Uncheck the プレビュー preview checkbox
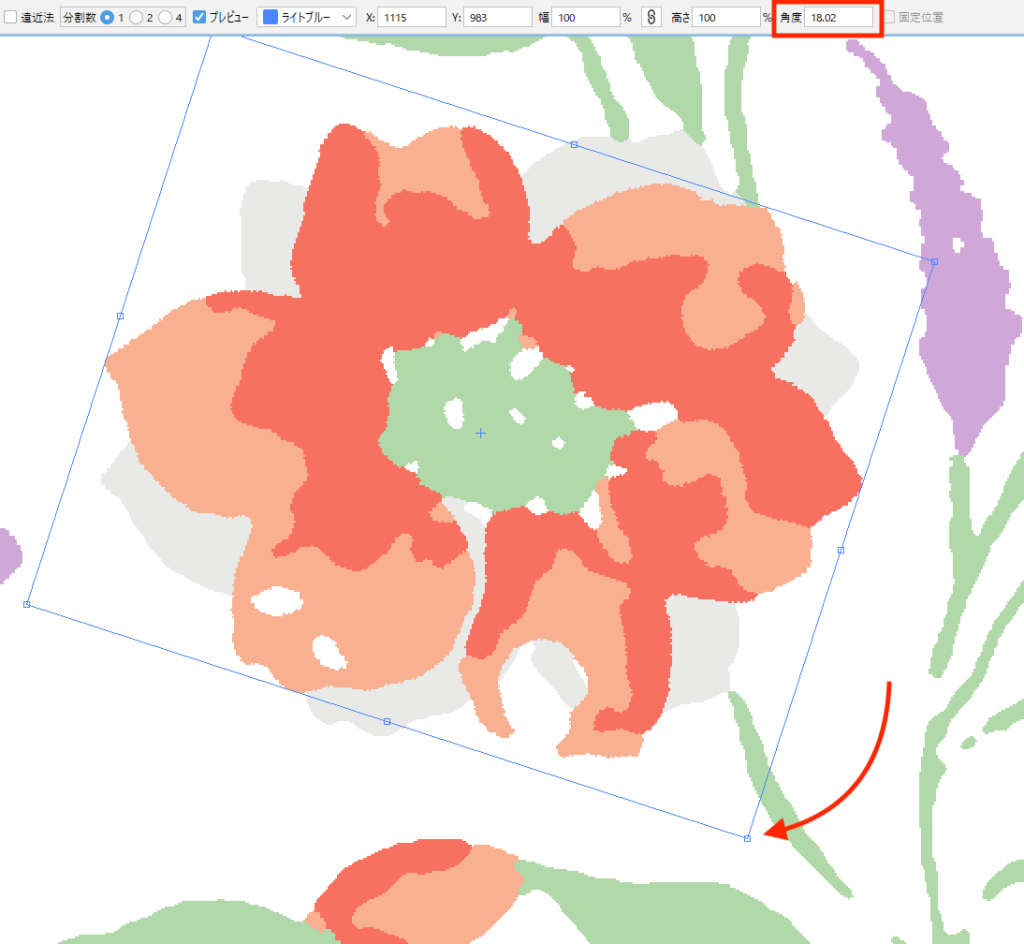This screenshot has height=944, width=1024. (200, 17)
